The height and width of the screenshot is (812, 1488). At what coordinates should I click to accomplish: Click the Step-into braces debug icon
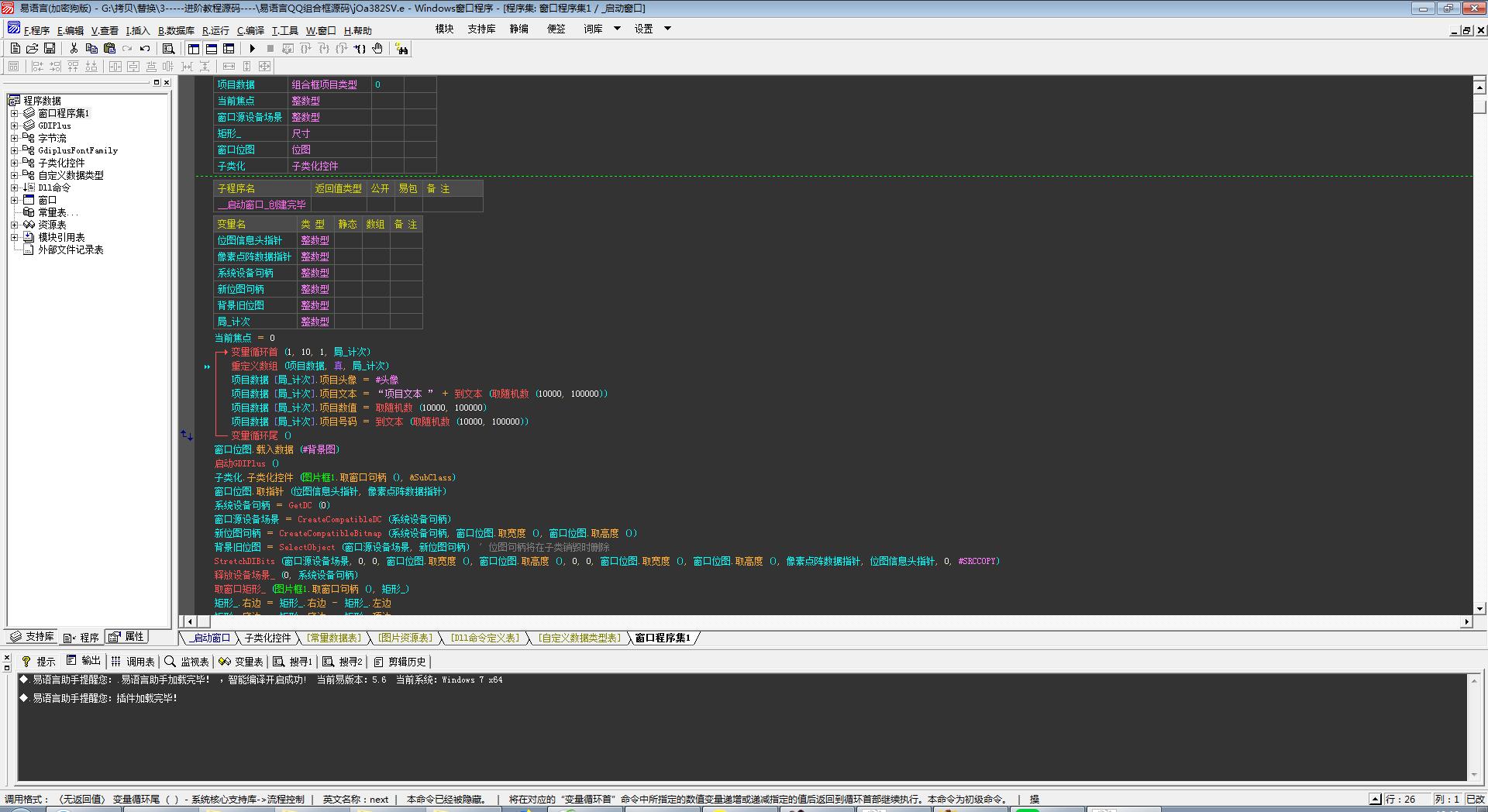point(324,48)
